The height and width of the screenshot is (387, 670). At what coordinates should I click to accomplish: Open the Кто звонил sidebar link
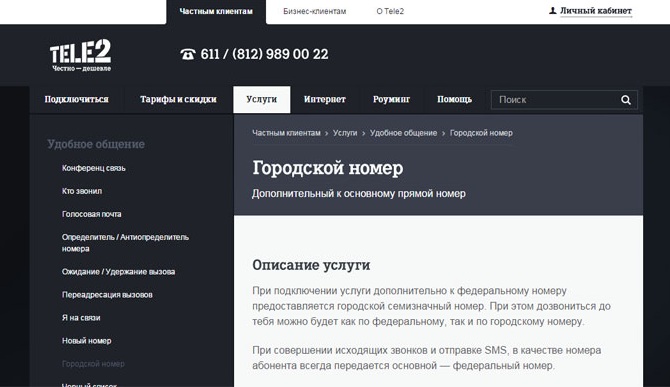[x=82, y=191]
